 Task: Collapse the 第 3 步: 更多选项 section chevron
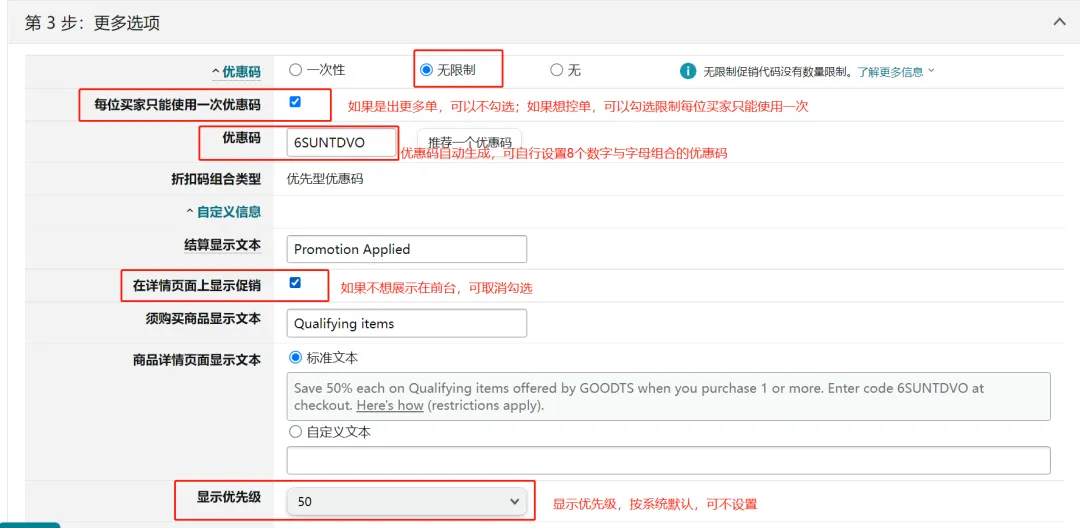[x=1059, y=22]
